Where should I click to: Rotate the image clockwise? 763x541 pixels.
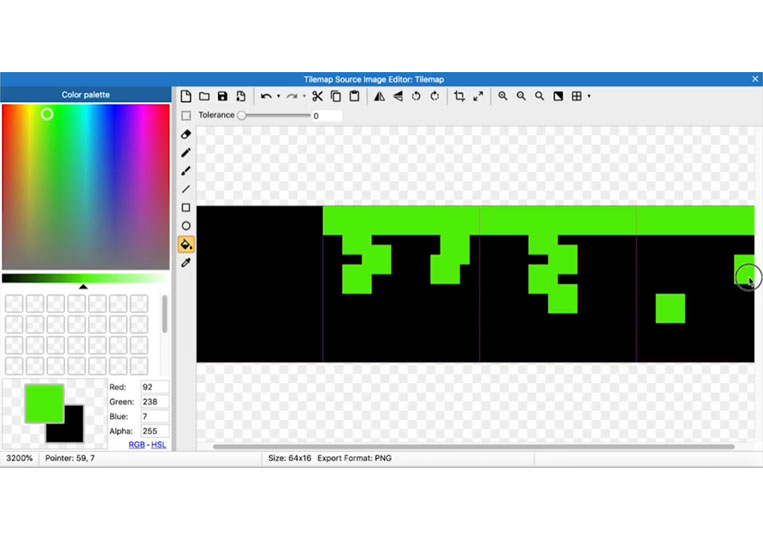435,96
